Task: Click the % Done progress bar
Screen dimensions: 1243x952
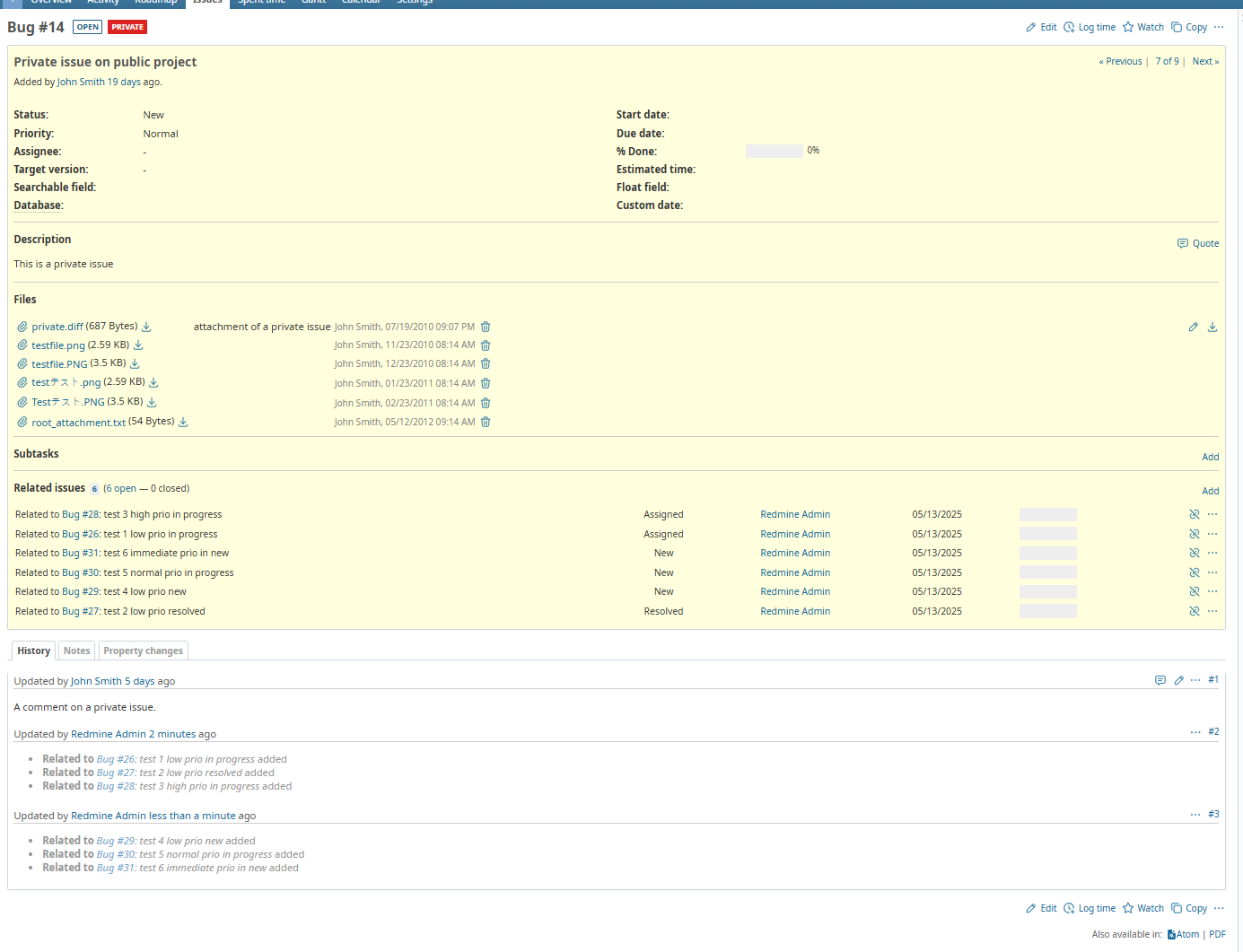Action: [x=775, y=151]
